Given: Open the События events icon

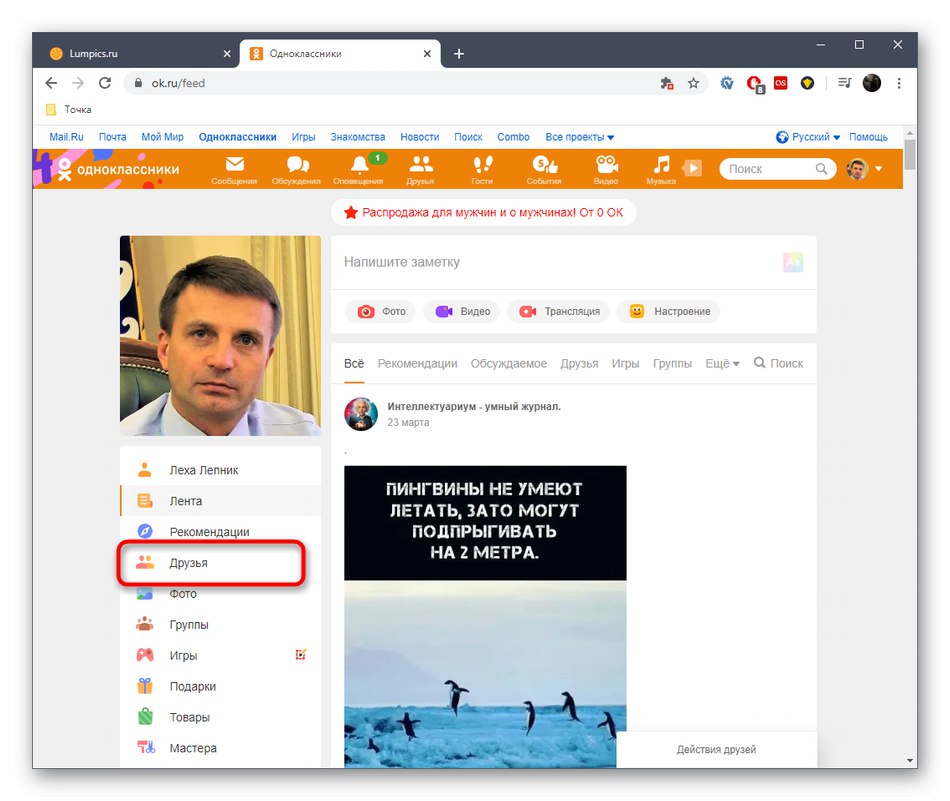Looking at the screenshot, I should 544,169.
